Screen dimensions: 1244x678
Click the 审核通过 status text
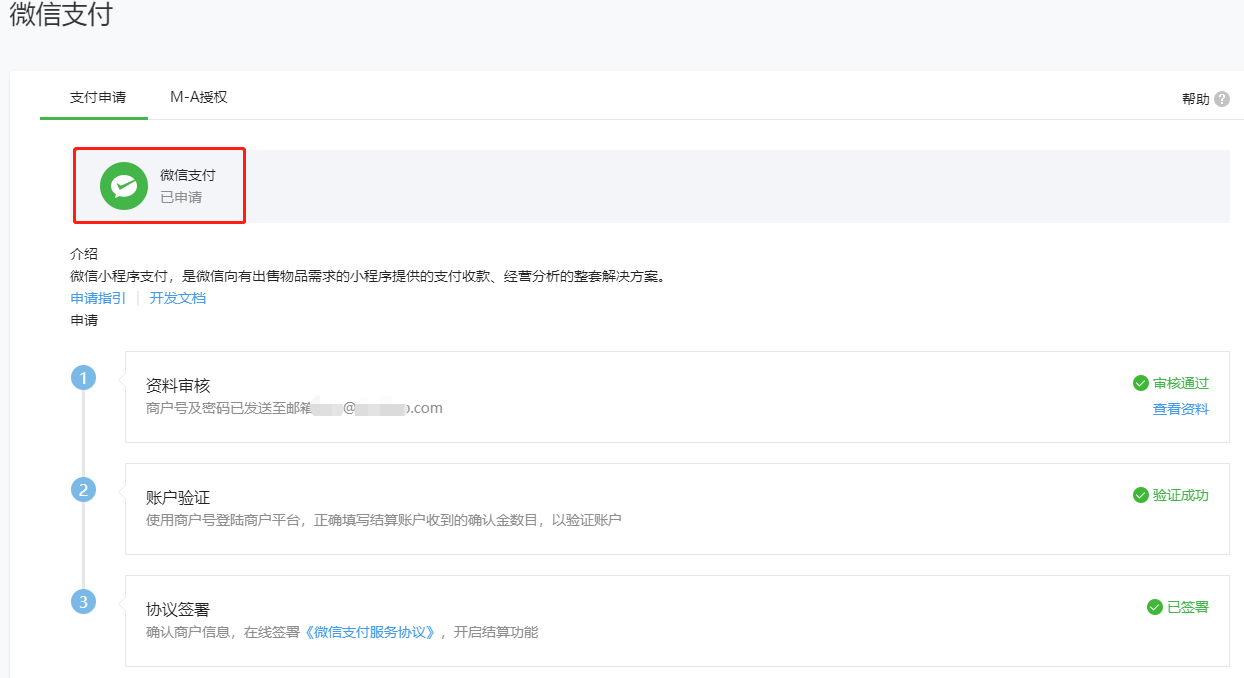tap(1181, 383)
